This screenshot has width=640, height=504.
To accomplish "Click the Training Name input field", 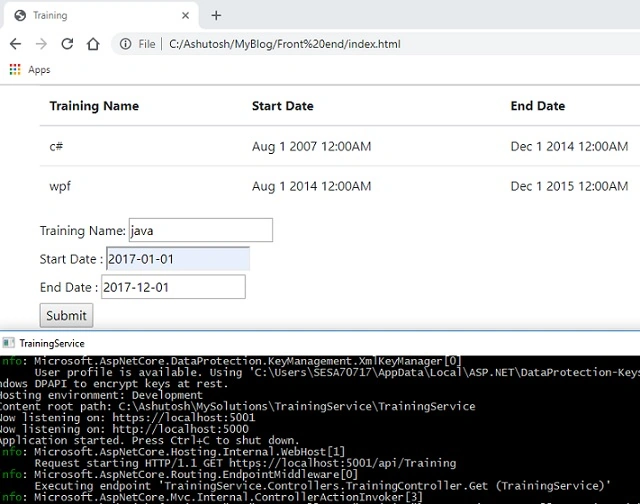I will (201, 230).
